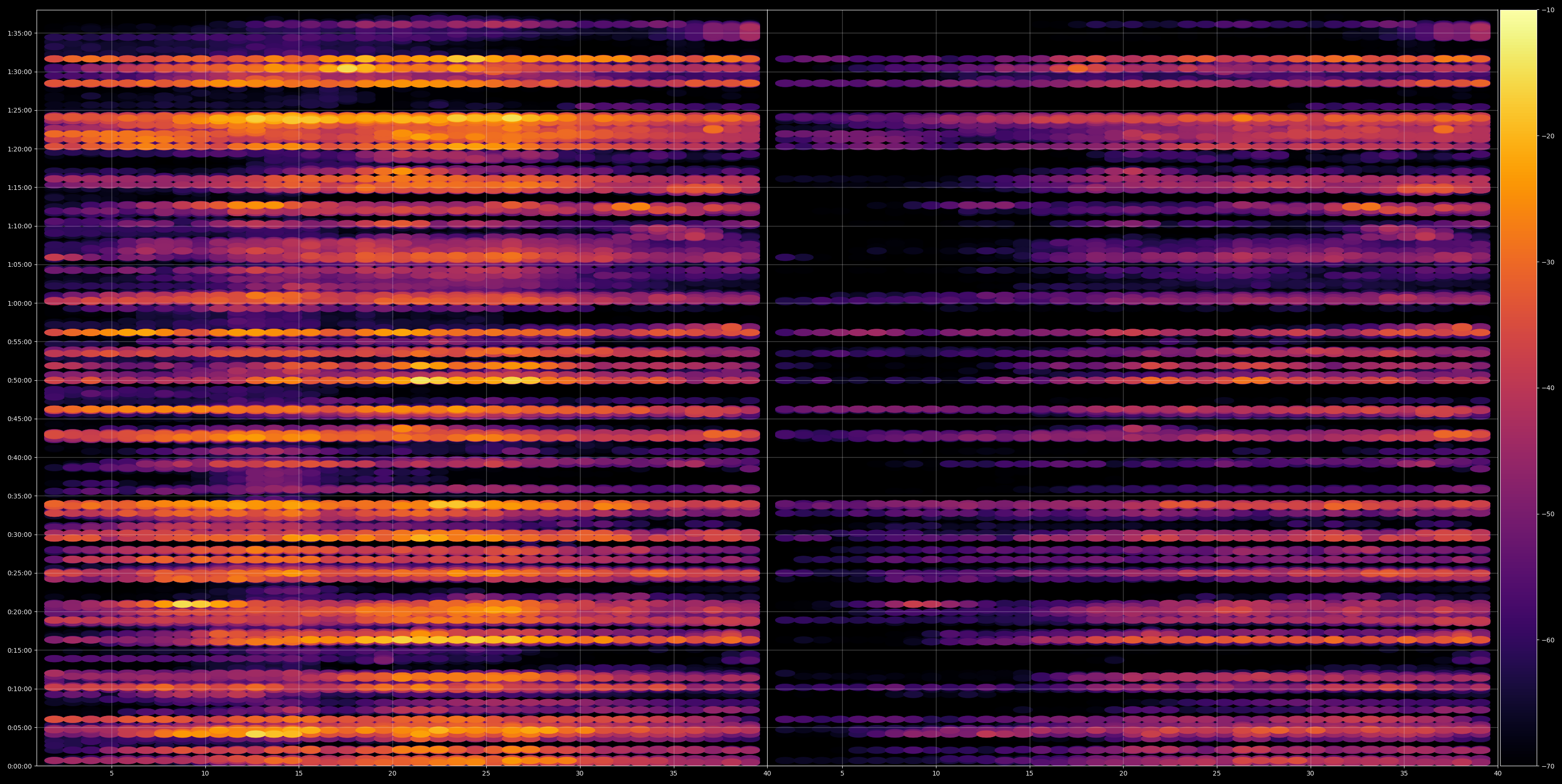Click the −10 colorbar tick label
Screen dimensions: 1562x784
tap(1548, 10)
